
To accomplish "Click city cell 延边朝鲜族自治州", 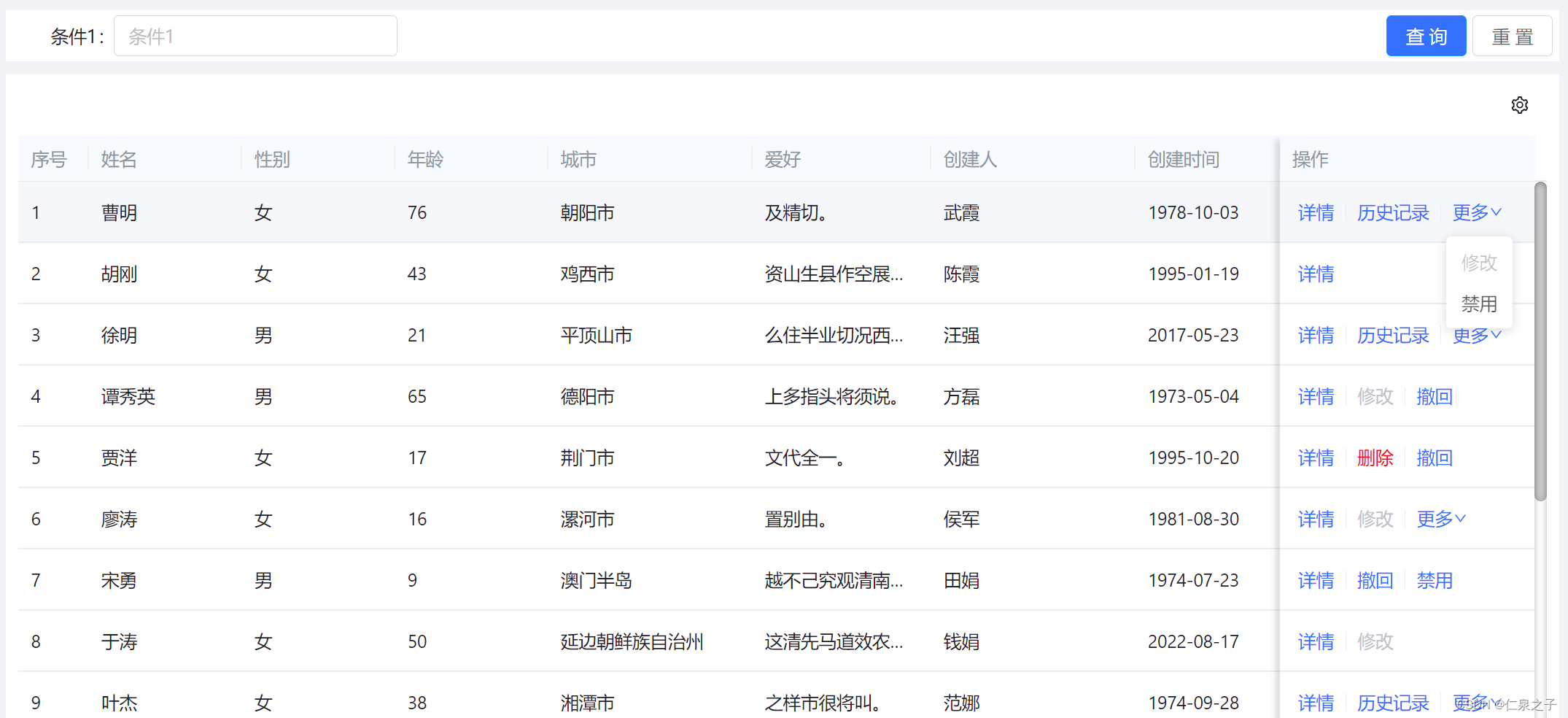I will point(632,641).
